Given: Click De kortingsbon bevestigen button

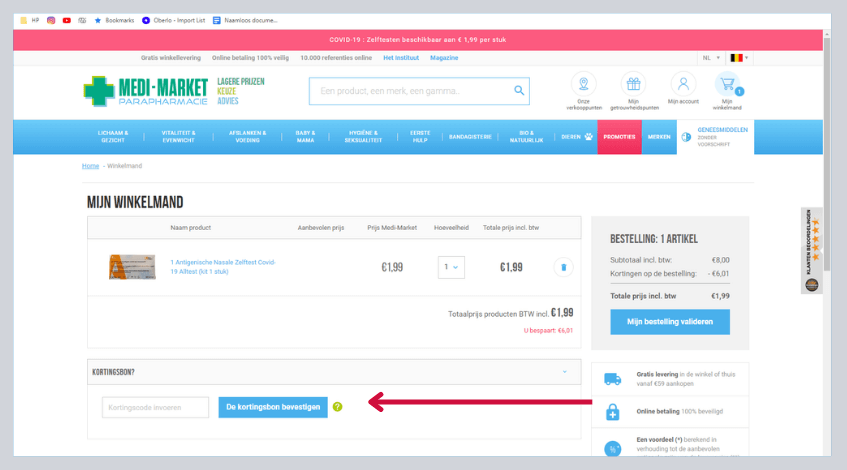Looking at the screenshot, I should tap(273, 407).
